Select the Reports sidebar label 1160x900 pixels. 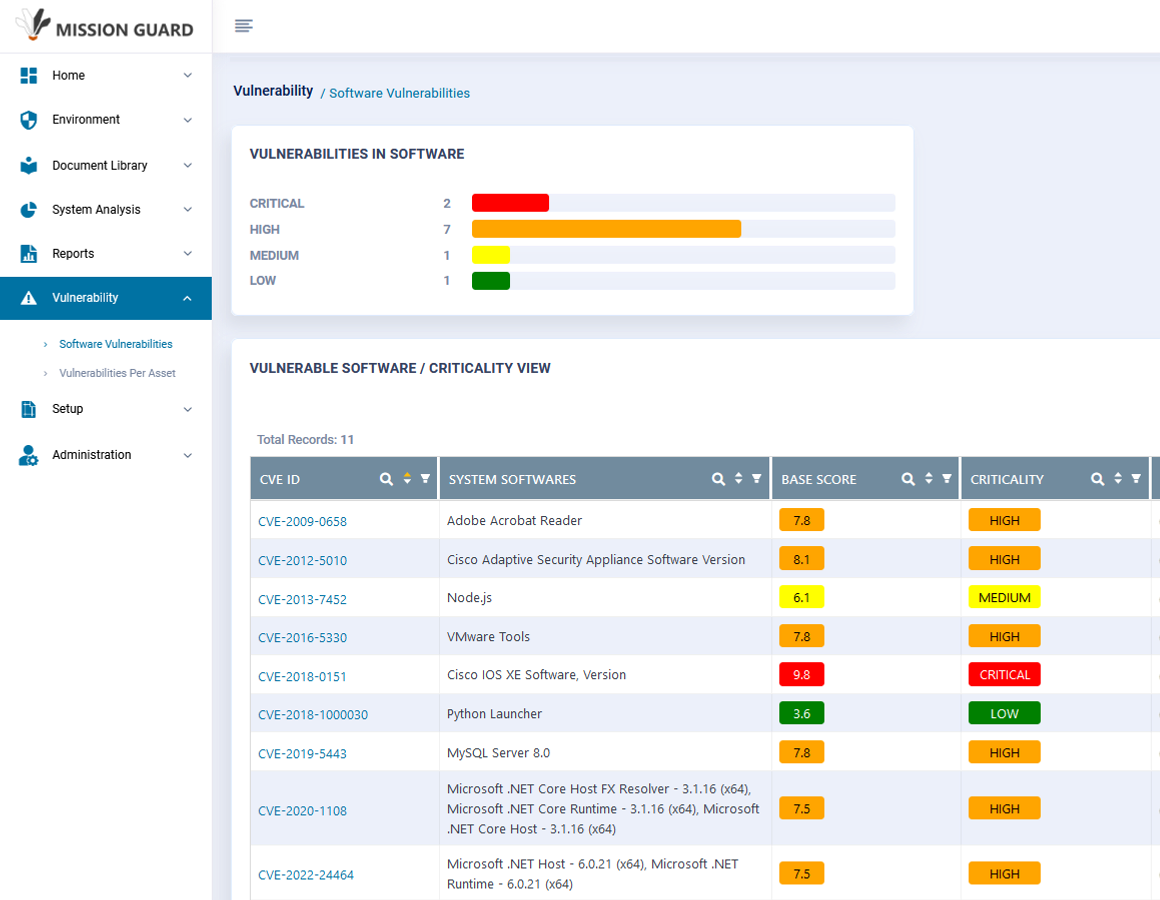tap(73, 254)
